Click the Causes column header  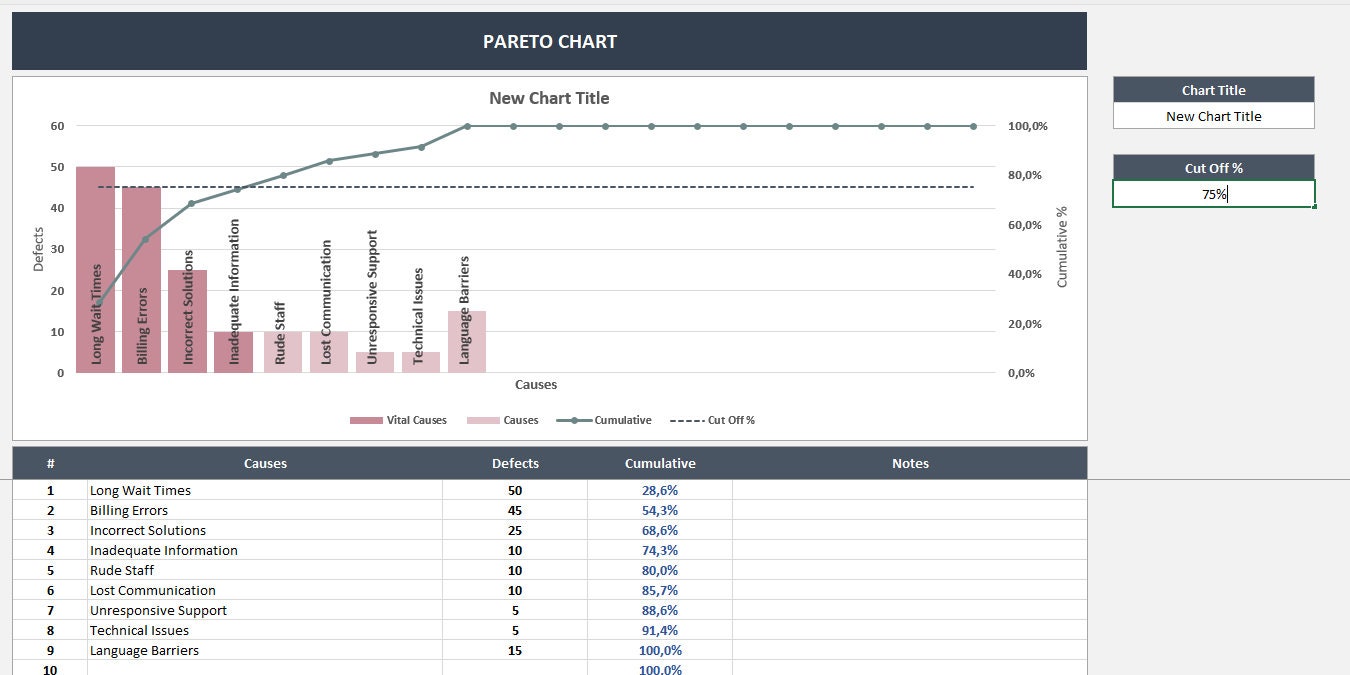pyautogui.click(x=265, y=463)
